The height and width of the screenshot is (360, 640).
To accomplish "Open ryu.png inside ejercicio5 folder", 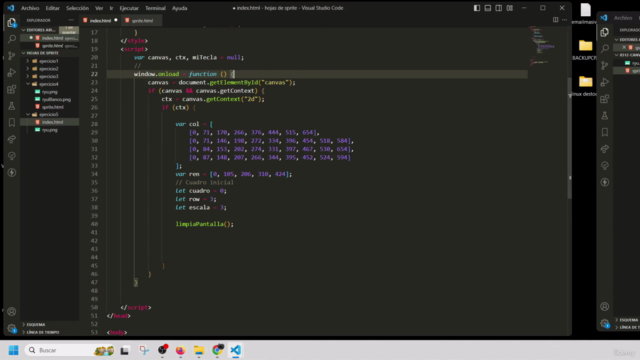I will (x=49, y=130).
